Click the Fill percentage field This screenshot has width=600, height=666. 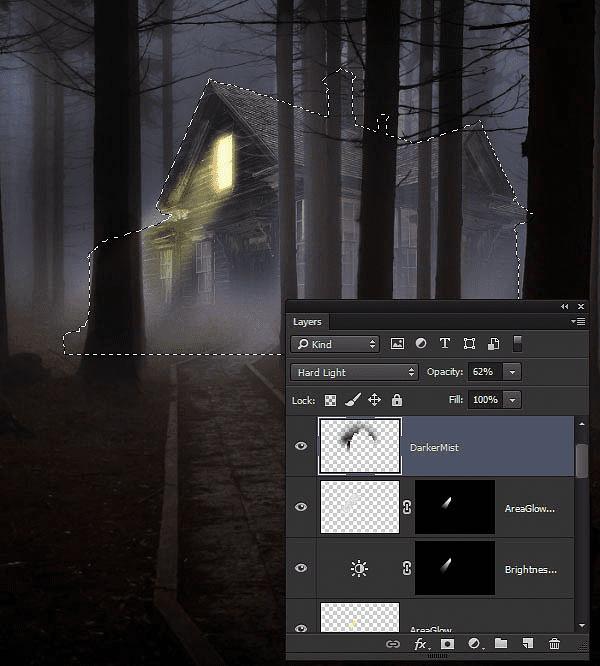pyautogui.click(x=485, y=400)
